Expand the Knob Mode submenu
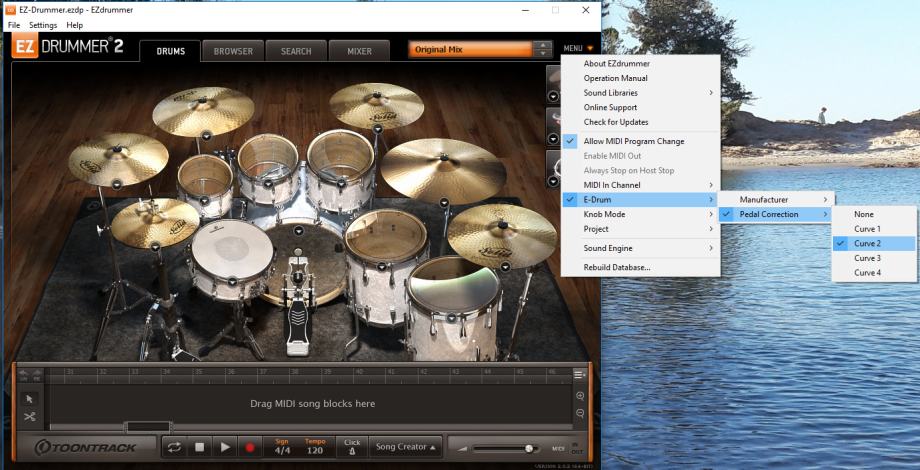 pyautogui.click(x=641, y=215)
